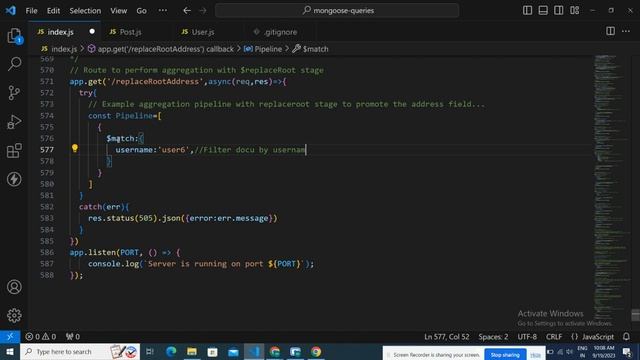Click the vertical scrollbar thumb of the editor
This screenshot has width=640, height=360.
pos(636,315)
